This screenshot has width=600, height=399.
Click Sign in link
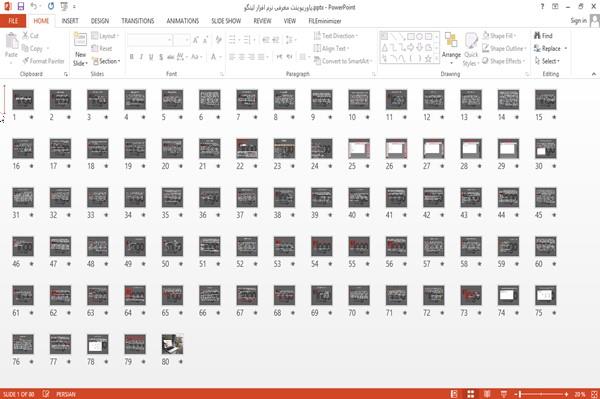578,21
